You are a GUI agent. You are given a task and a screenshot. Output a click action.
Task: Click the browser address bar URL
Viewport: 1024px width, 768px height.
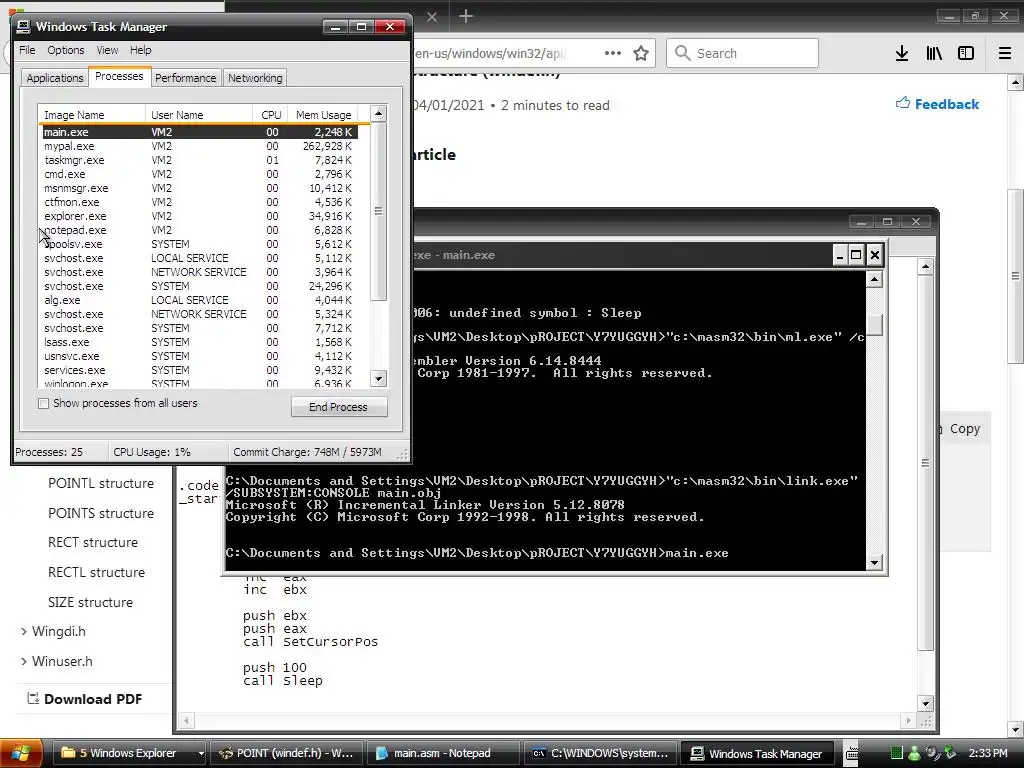(490, 53)
